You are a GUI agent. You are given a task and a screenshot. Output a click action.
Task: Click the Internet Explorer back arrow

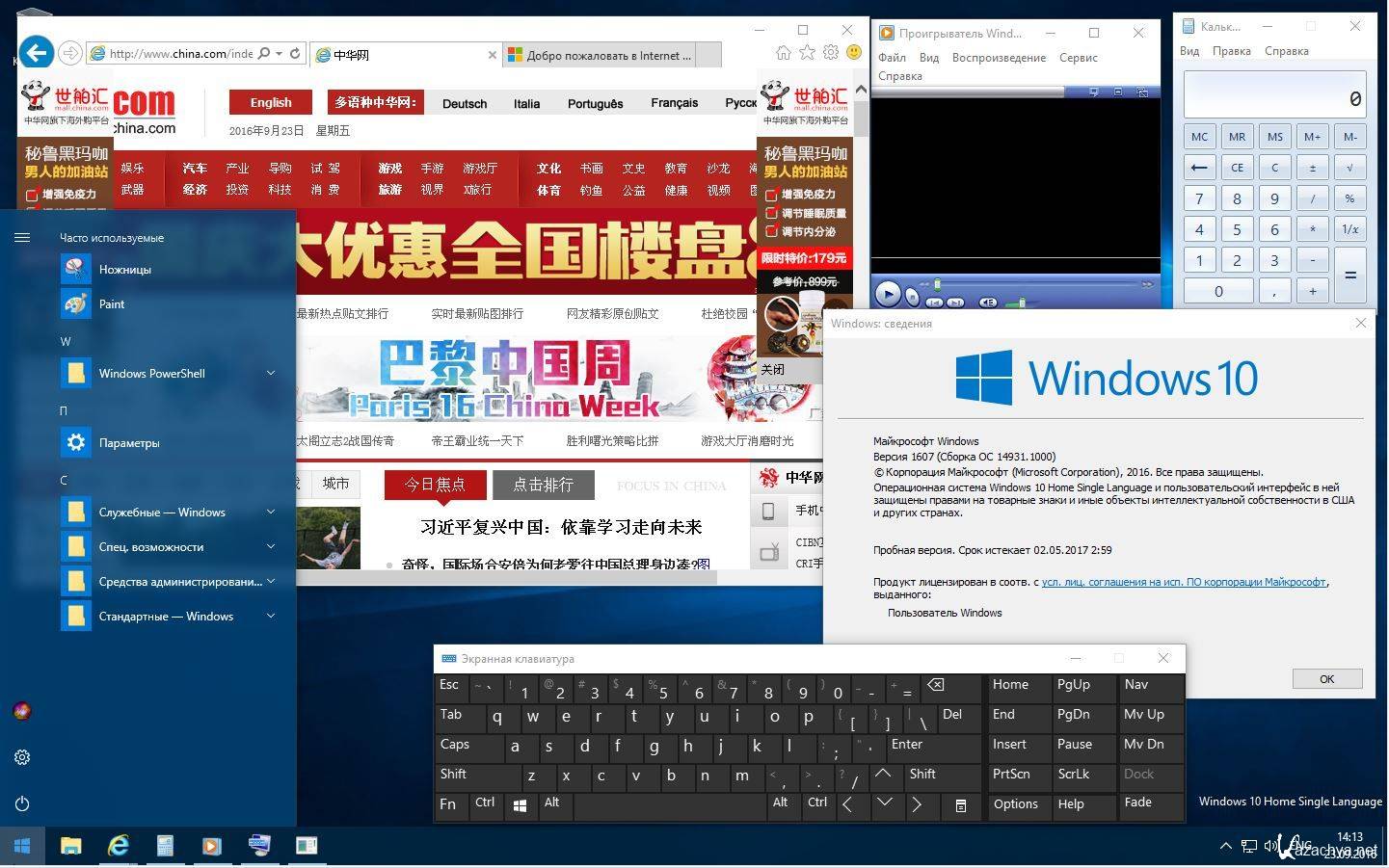pyautogui.click(x=36, y=52)
